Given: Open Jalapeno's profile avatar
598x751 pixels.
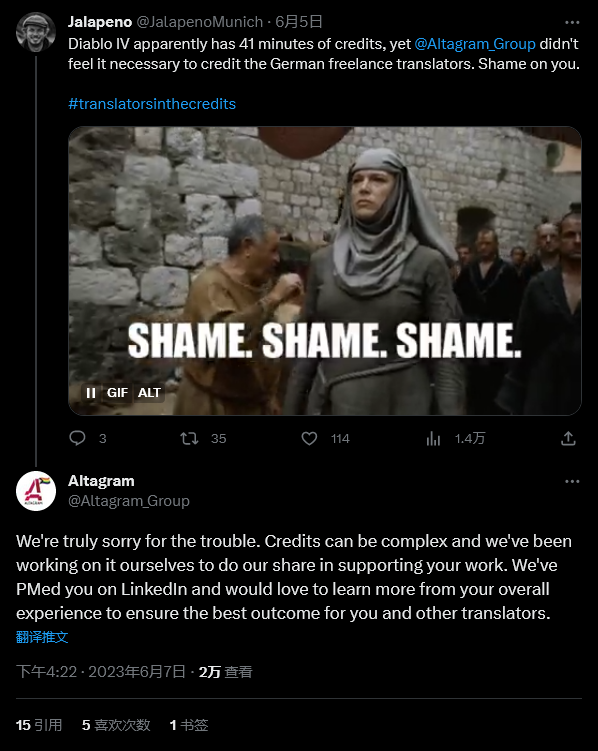Looking at the screenshot, I should pos(36,32).
